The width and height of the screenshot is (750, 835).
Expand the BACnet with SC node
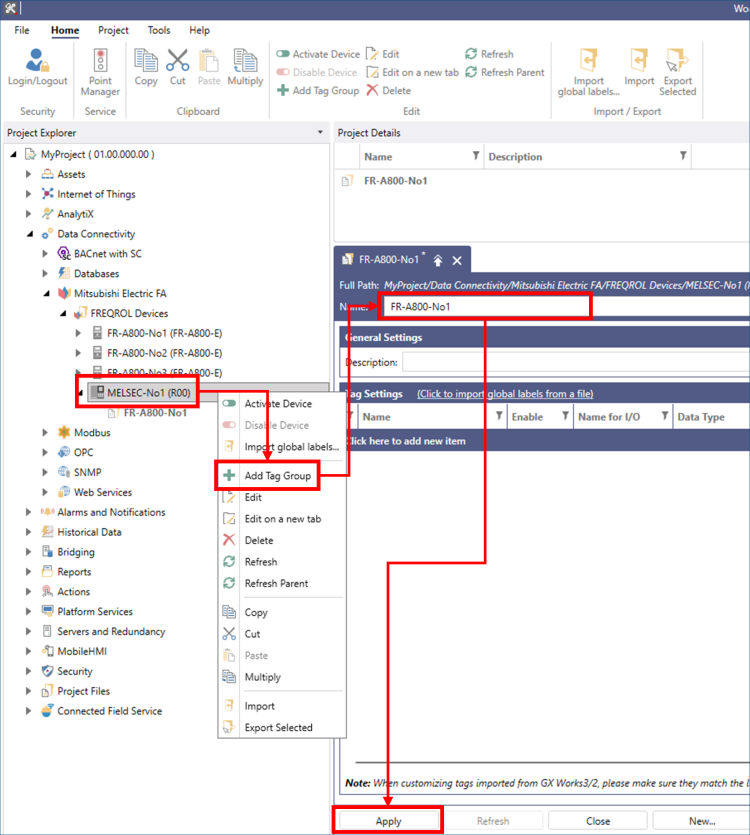point(45,253)
